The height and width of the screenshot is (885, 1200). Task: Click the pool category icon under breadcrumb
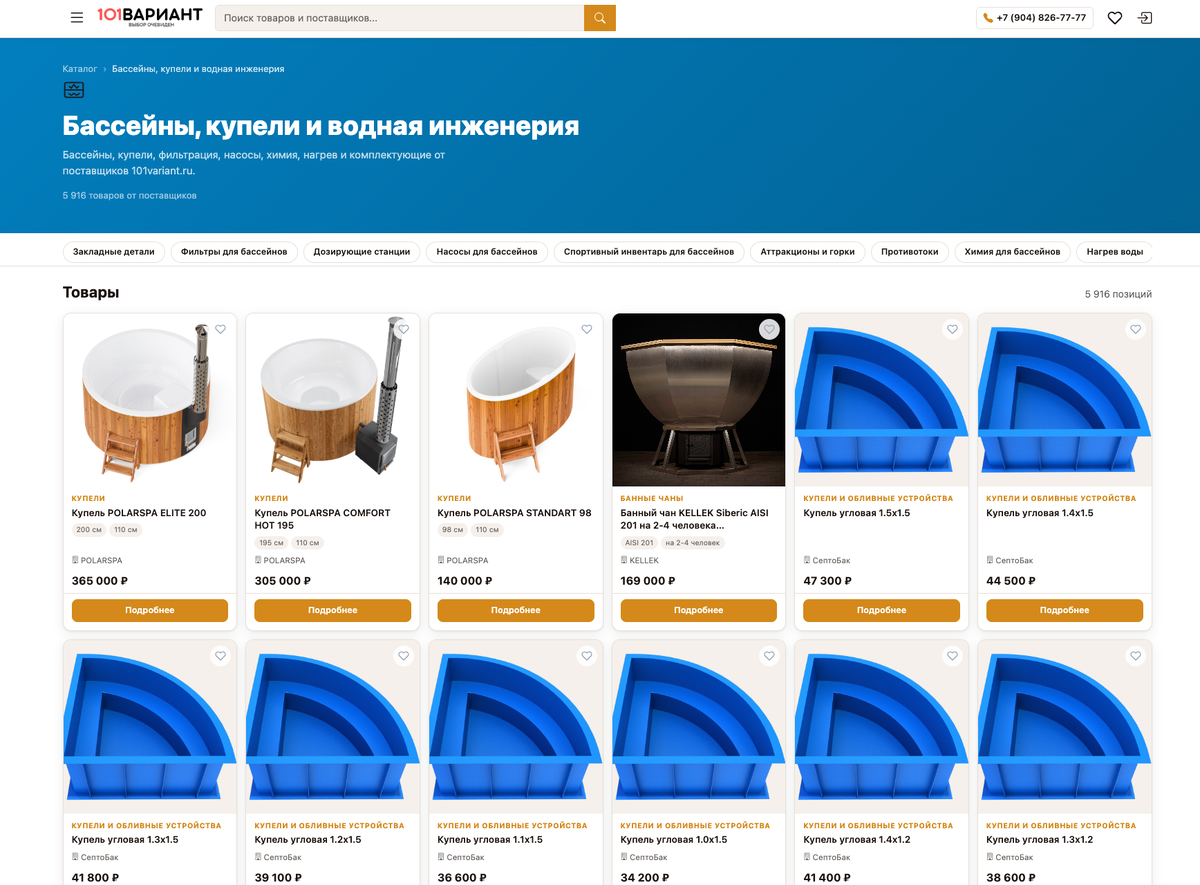[x=73, y=90]
